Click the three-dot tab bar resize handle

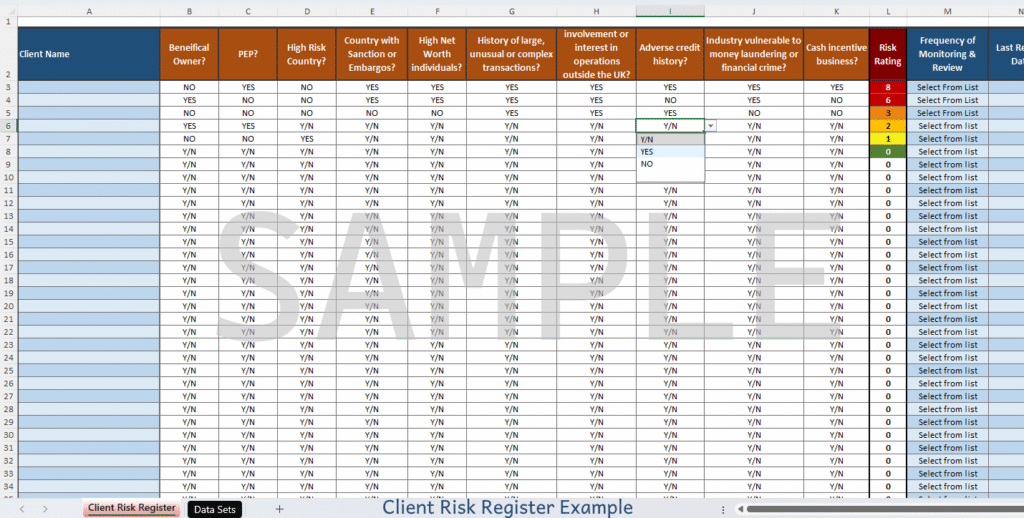tap(723, 509)
